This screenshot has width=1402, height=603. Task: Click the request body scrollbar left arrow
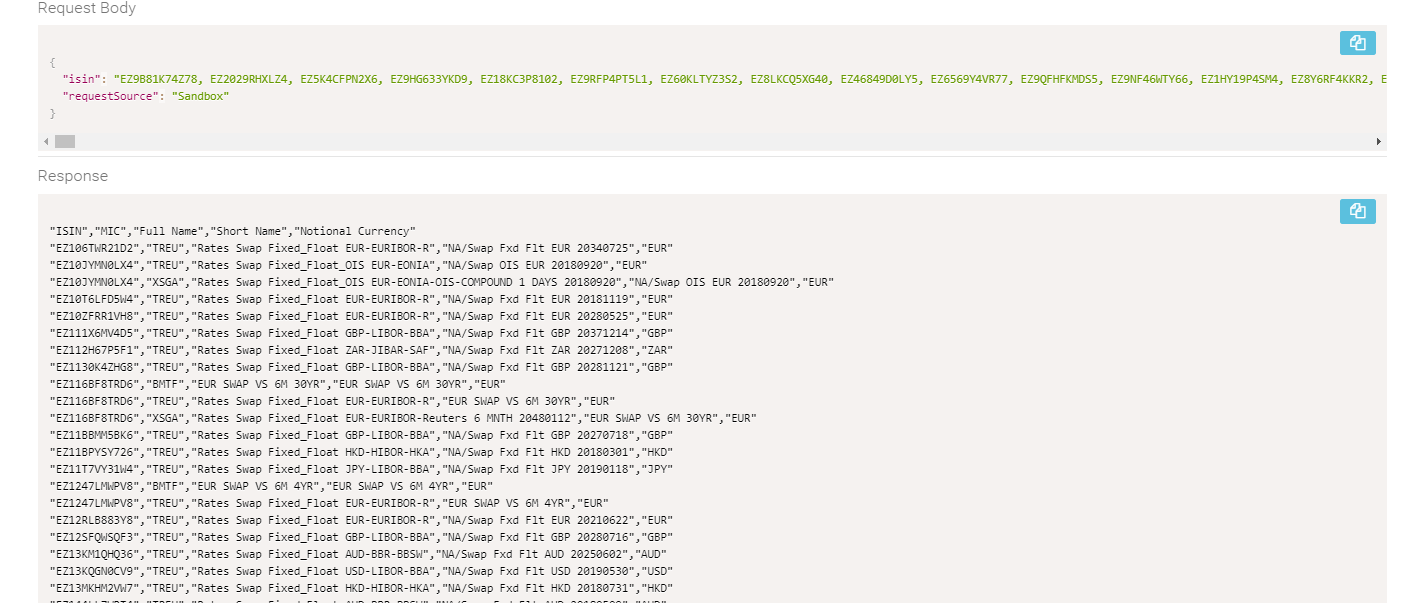(x=46, y=142)
